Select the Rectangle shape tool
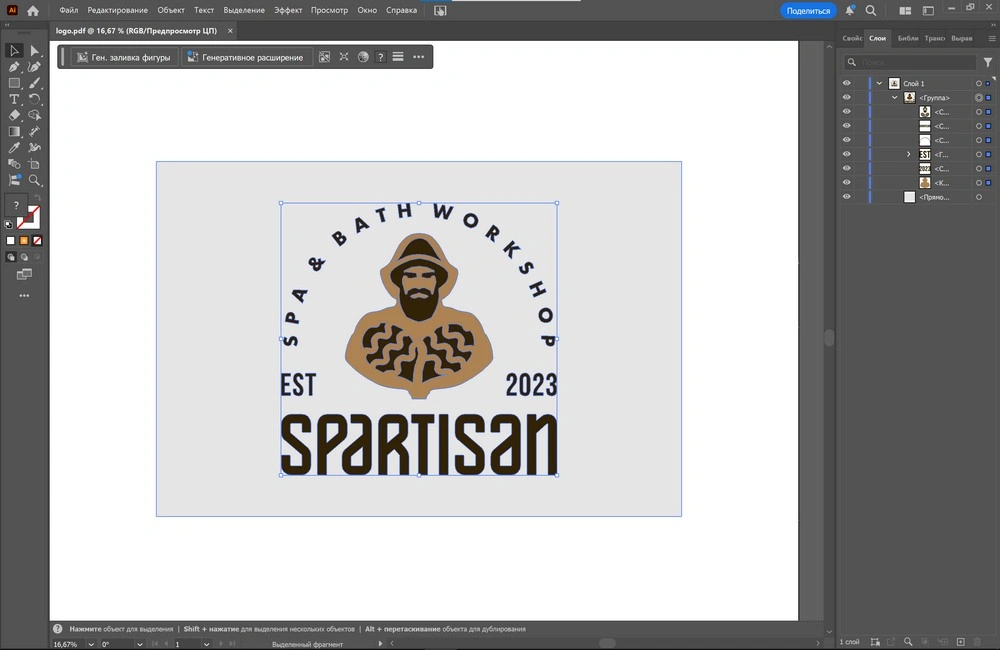This screenshot has height=650, width=1000. coord(15,83)
